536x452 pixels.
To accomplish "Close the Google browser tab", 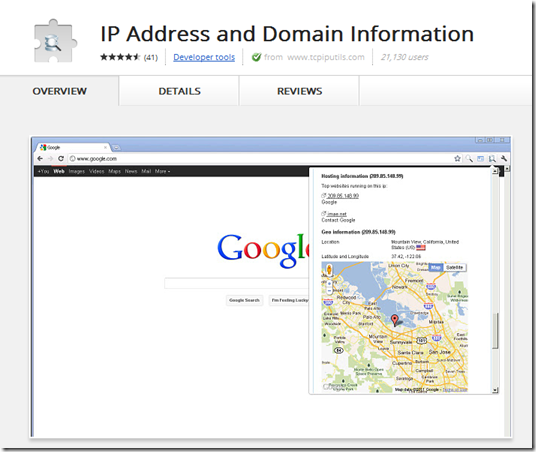I will pyautogui.click(x=106, y=147).
